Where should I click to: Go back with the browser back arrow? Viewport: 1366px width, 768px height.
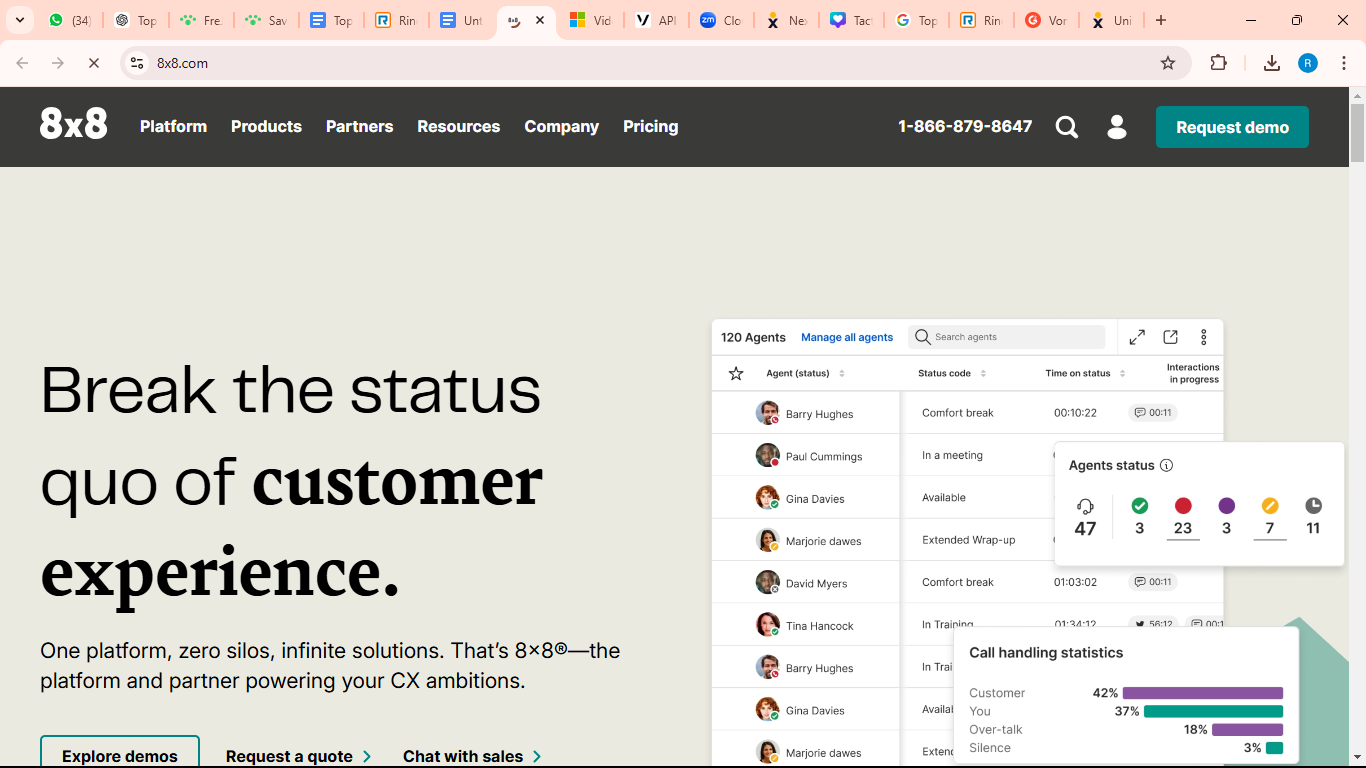pyautogui.click(x=22, y=63)
